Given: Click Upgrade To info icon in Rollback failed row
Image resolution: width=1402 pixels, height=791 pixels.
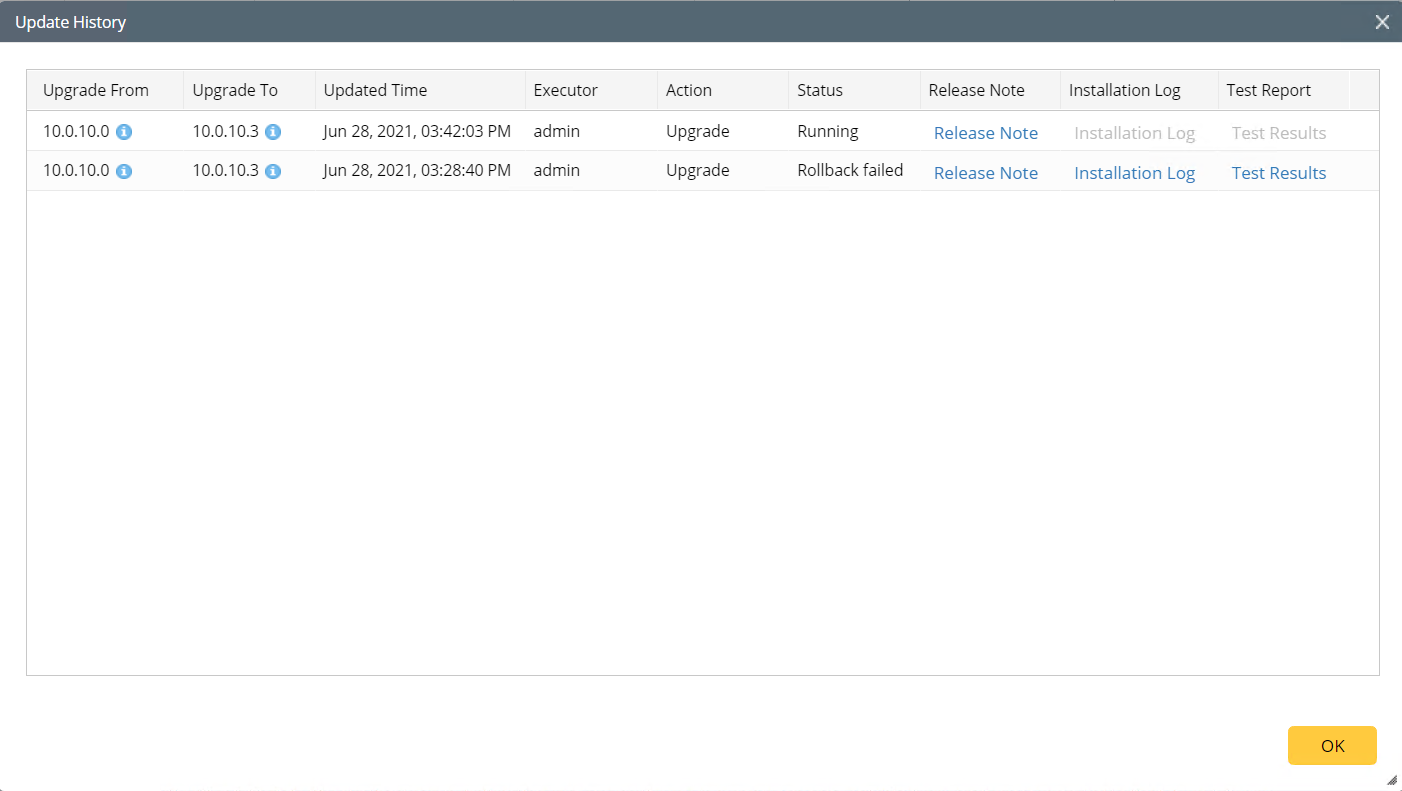Looking at the screenshot, I should point(273,171).
